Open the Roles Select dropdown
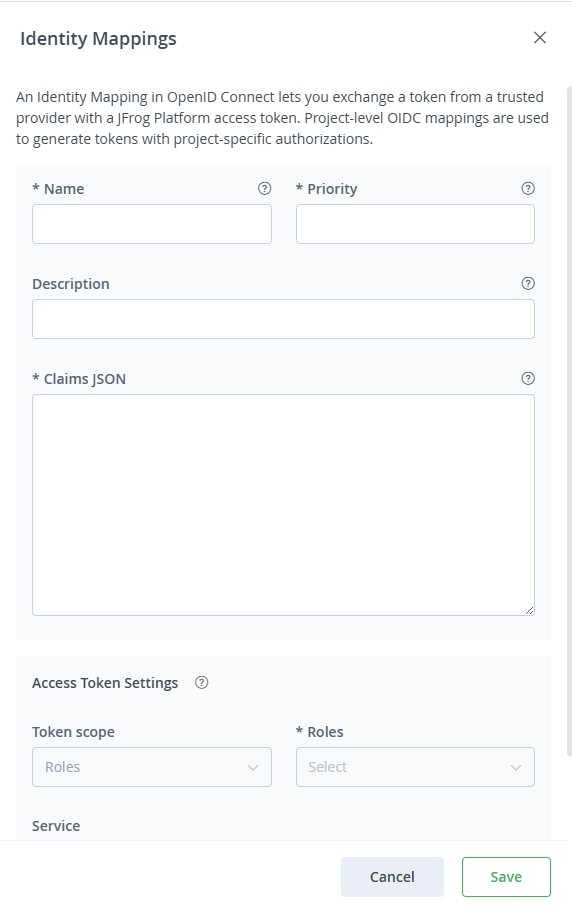The width and height of the screenshot is (572, 910). click(x=415, y=767)
